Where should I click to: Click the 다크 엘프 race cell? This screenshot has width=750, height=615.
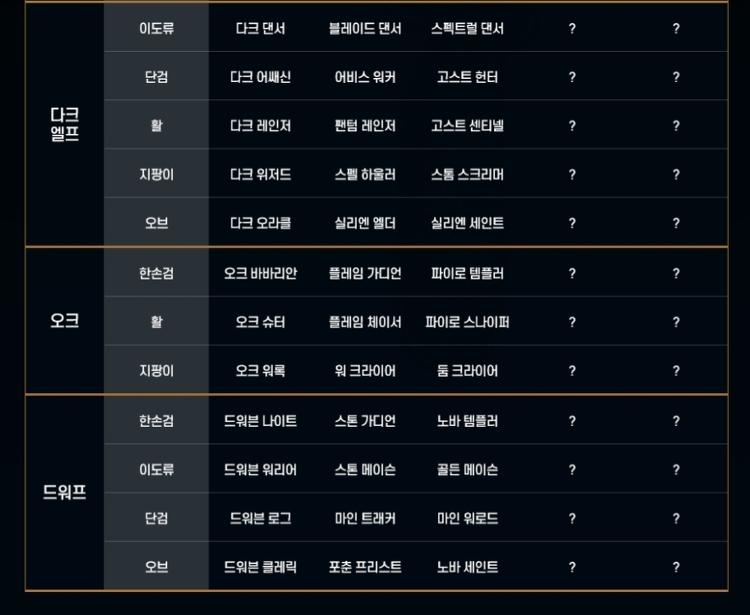pos(64,125)
